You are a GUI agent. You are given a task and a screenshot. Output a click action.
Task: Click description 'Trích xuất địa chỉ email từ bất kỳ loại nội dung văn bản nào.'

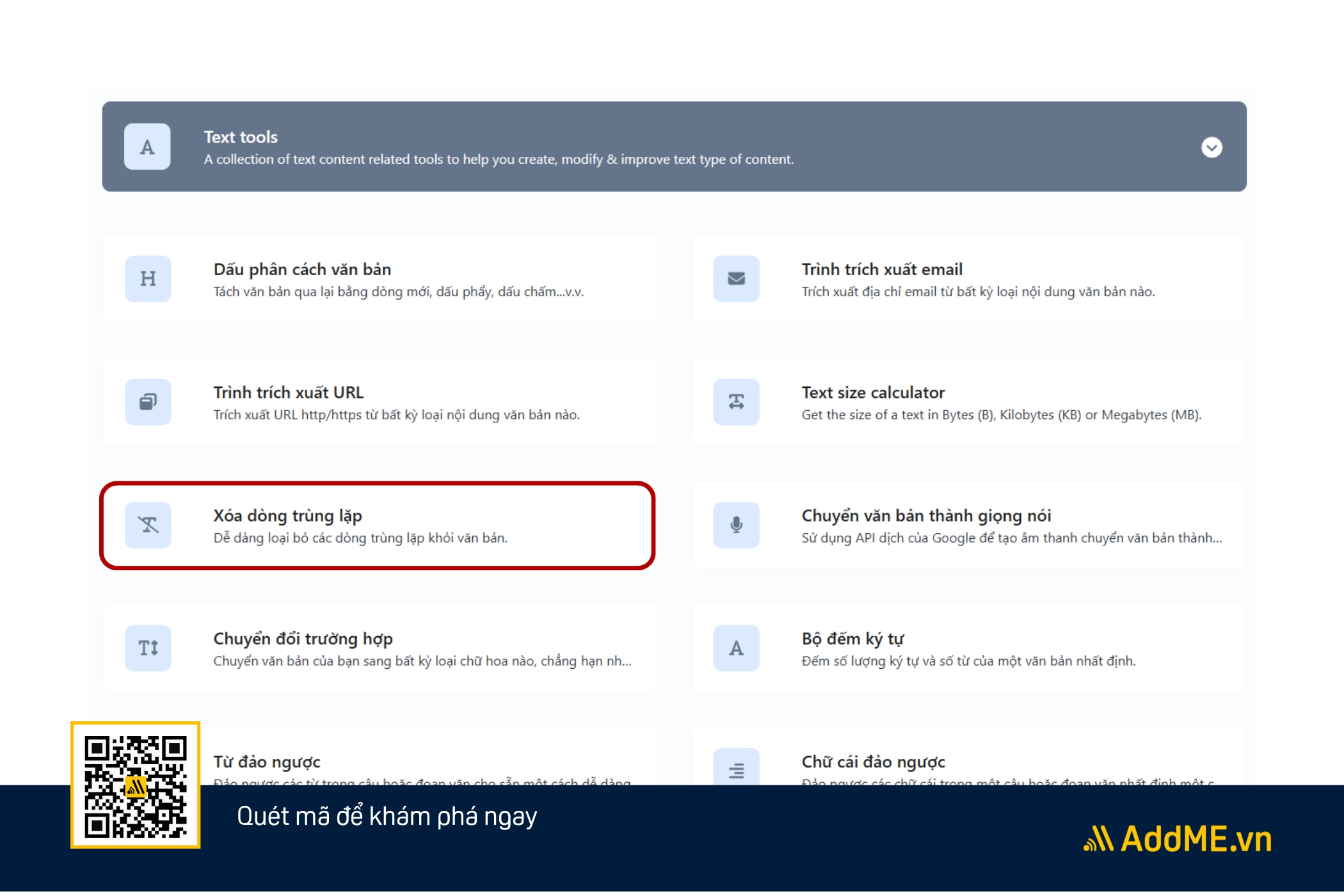click(978, 292)
